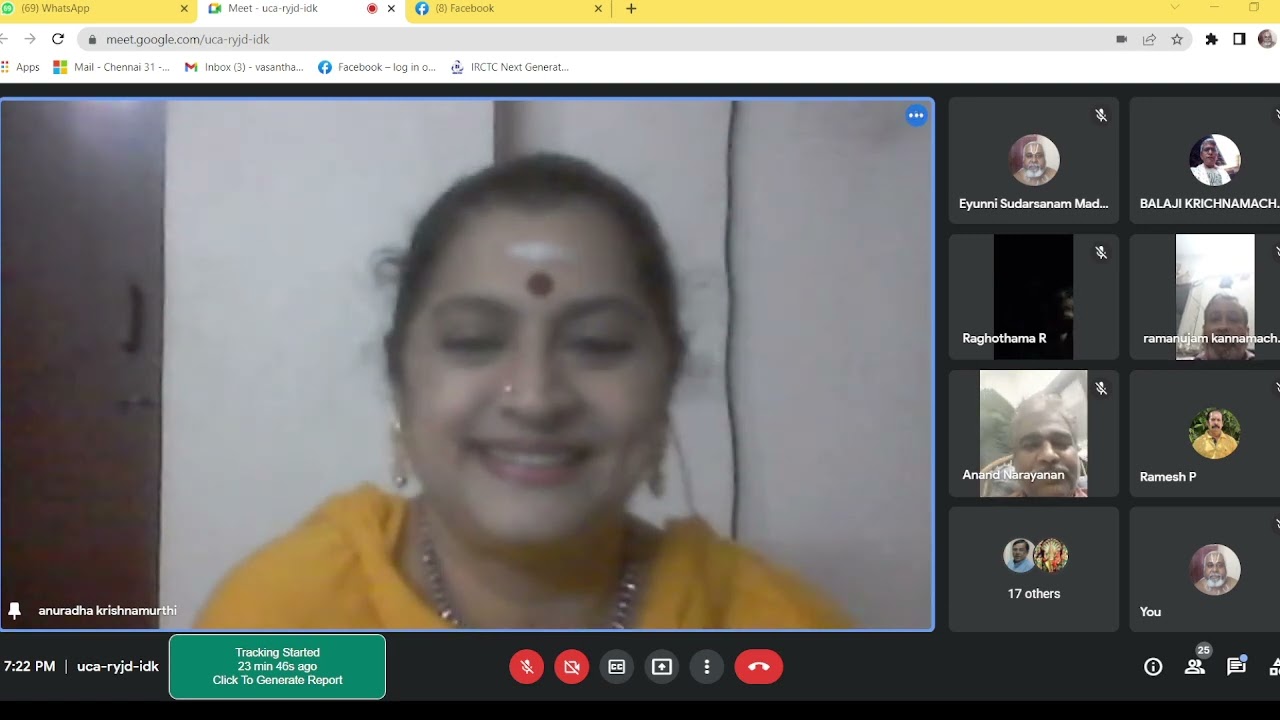Go forward in browser history
The height and width of the screenshot is (720, 1280).
coord(30,39)
